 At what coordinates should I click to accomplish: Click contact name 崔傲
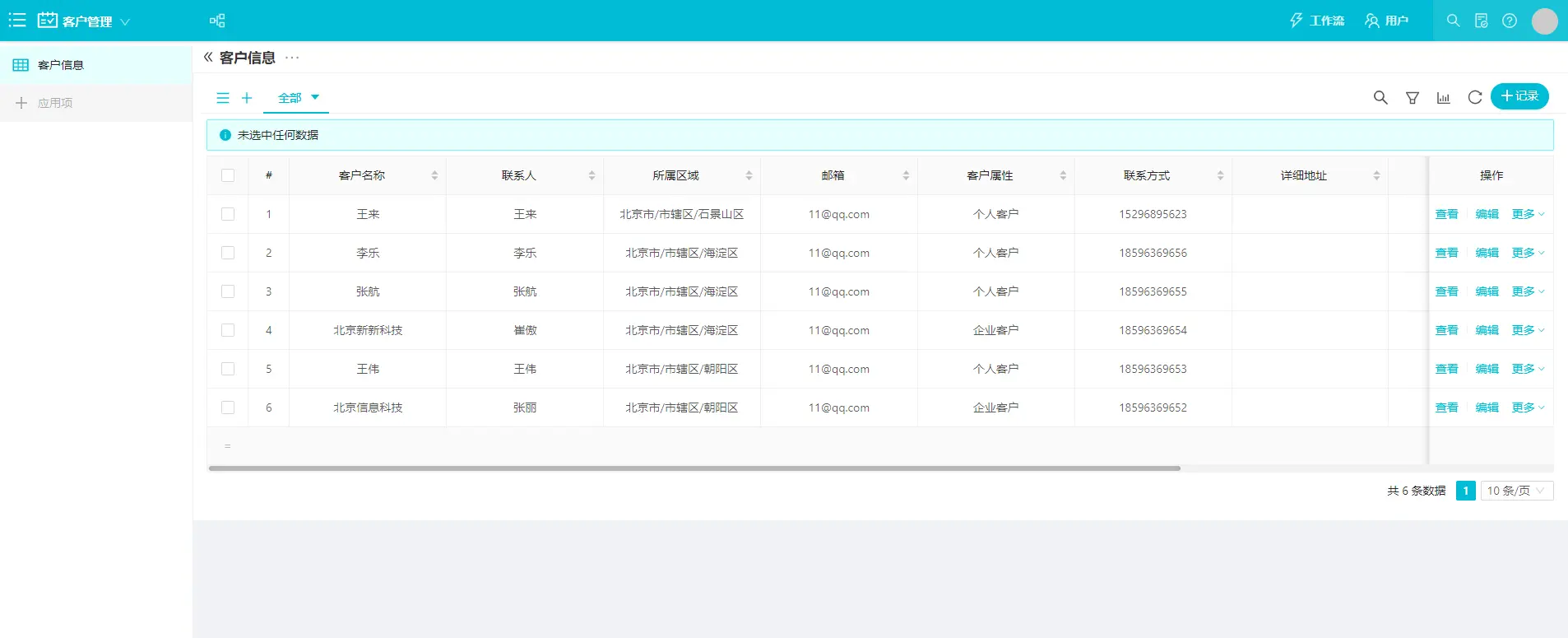(525, 330)
